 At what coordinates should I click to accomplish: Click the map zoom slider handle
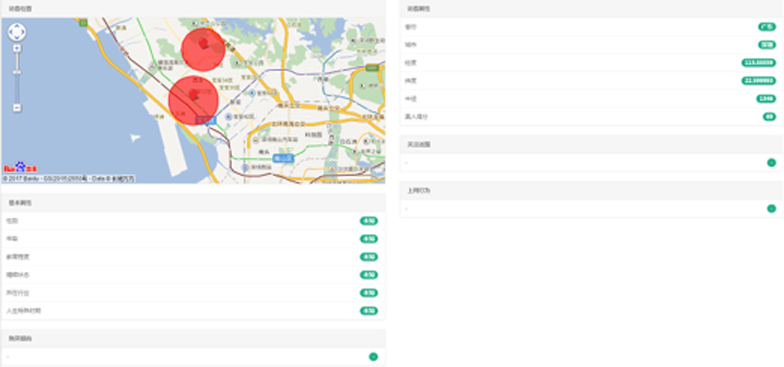17,72
